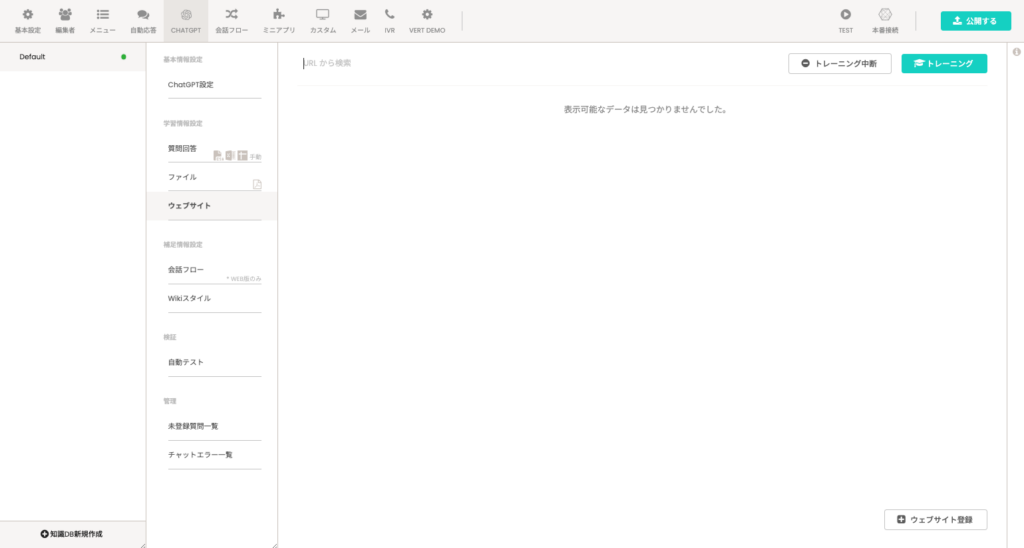Select ChatGPT設定 in the settings sidebar
This screenshot has height=548, width=1024.
pos(191,85)
